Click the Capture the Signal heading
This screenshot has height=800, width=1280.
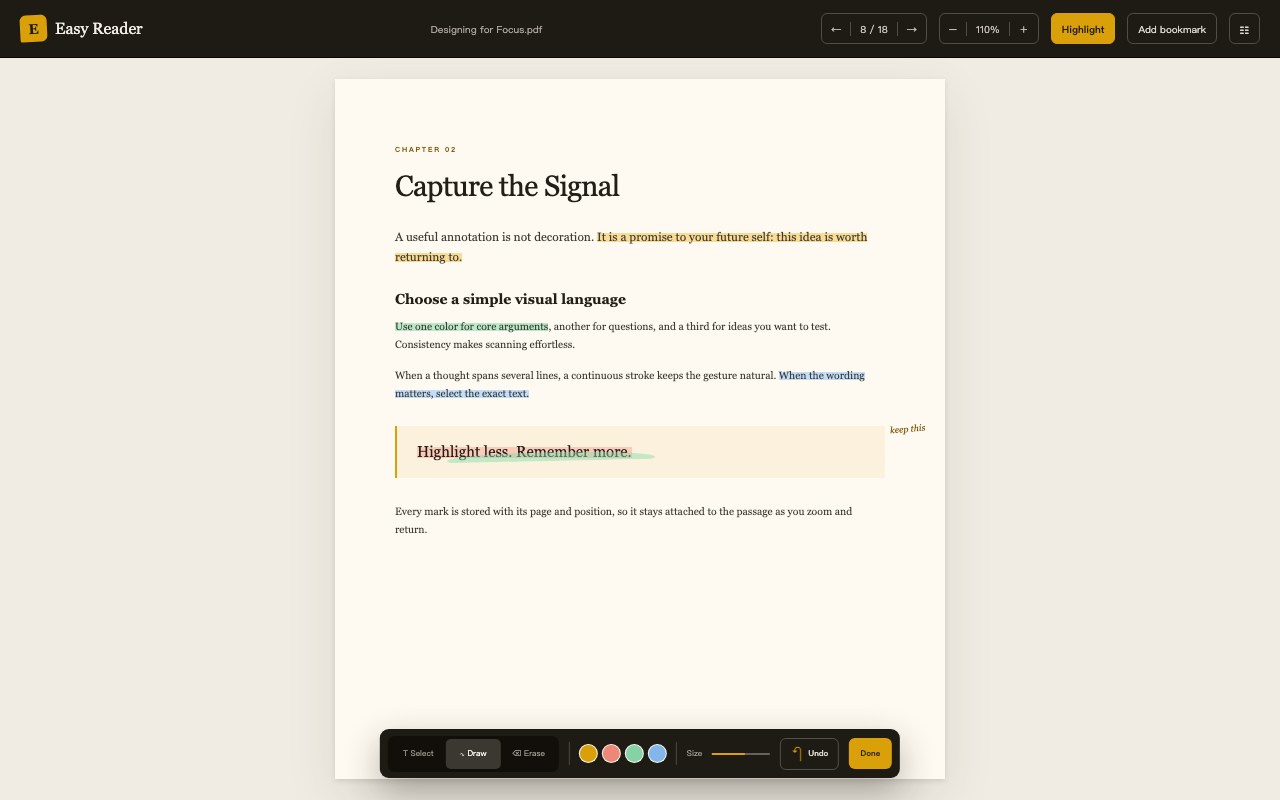click(x=507, y=186)
